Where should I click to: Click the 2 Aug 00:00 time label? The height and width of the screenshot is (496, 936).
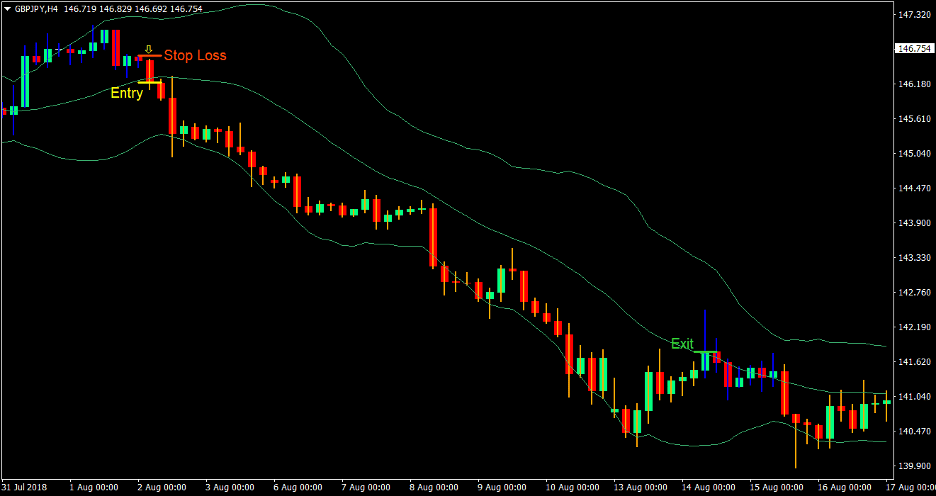tap(162, 488)
